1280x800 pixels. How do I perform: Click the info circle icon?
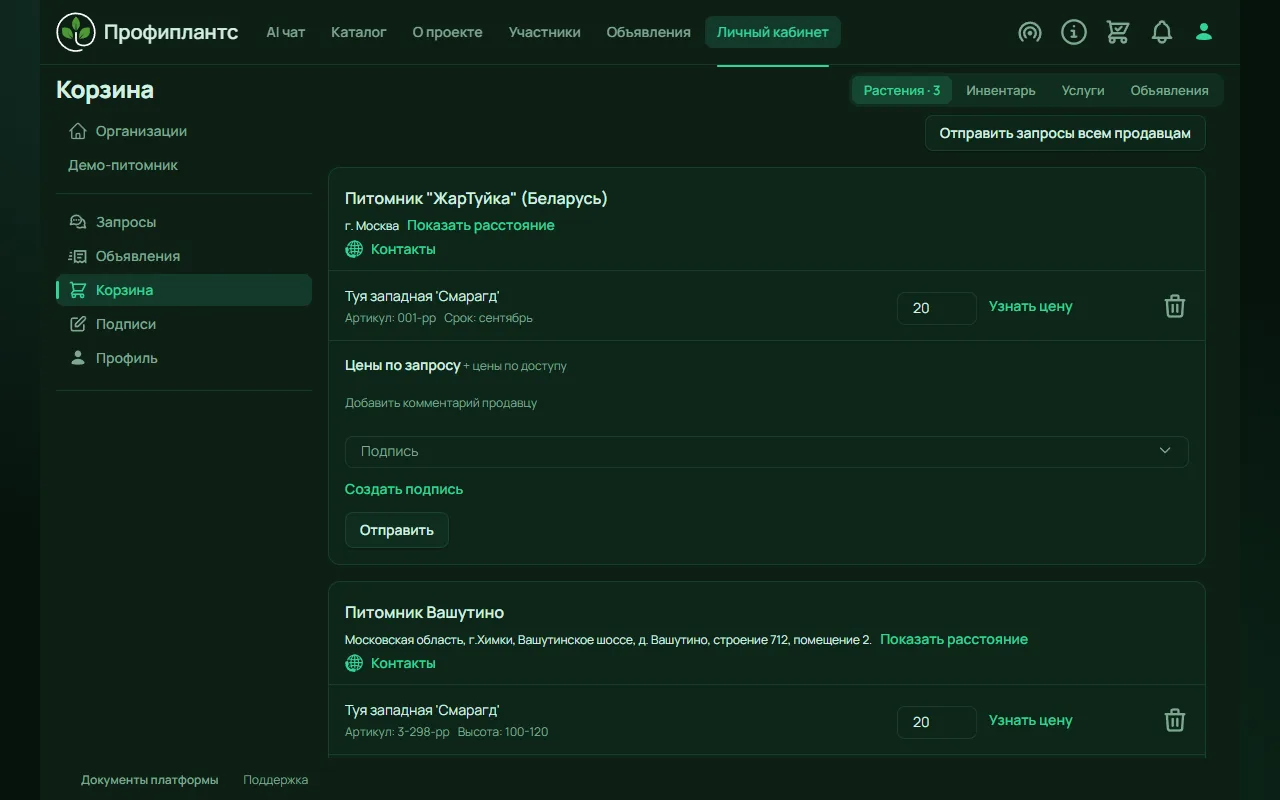(1074, 32)
